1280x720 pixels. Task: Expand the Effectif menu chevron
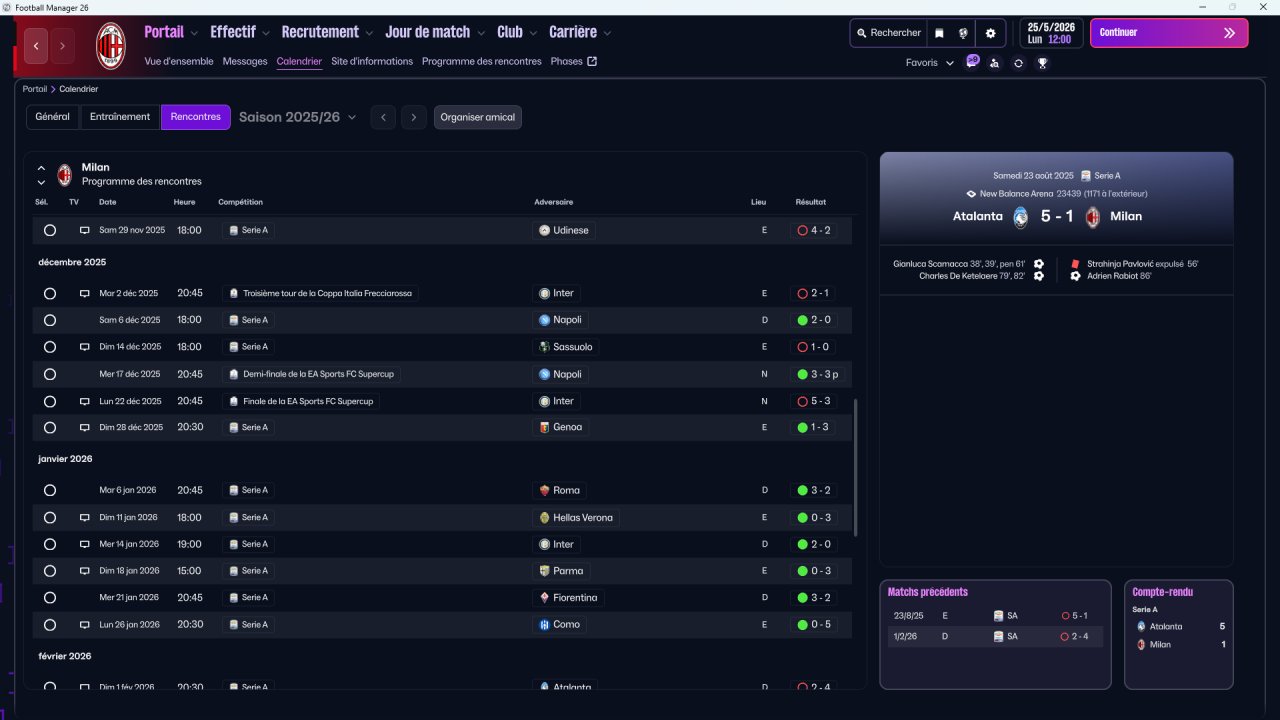tap(266, 33)
